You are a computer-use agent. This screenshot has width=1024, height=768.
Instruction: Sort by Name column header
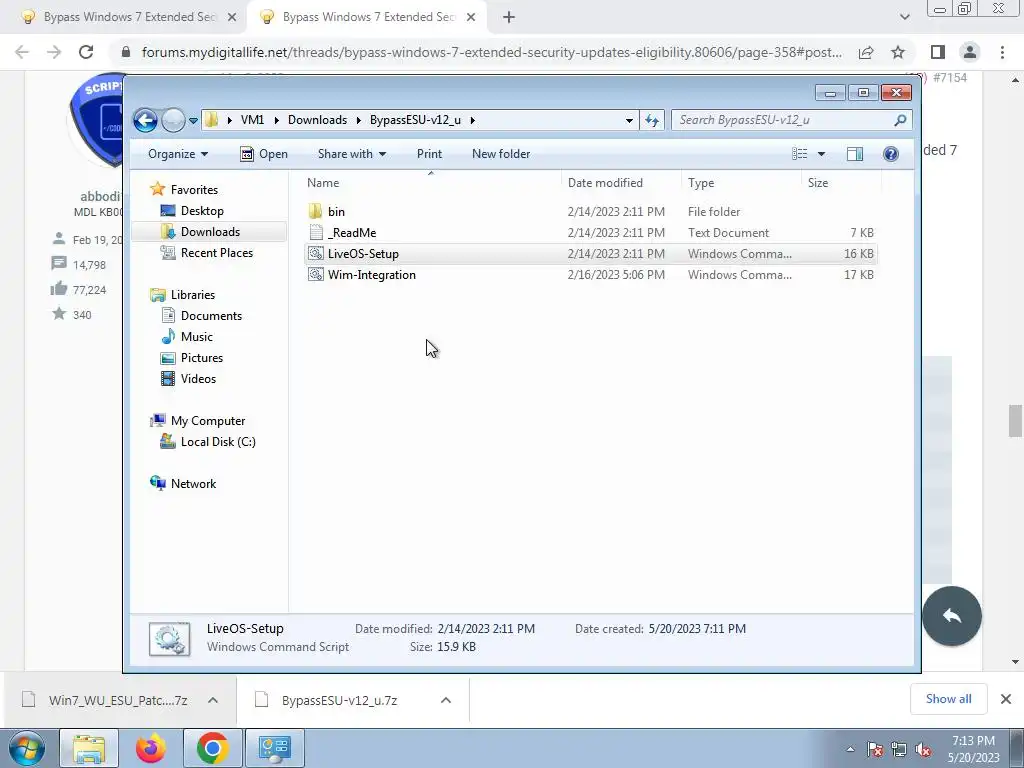[x=431, y=183]
